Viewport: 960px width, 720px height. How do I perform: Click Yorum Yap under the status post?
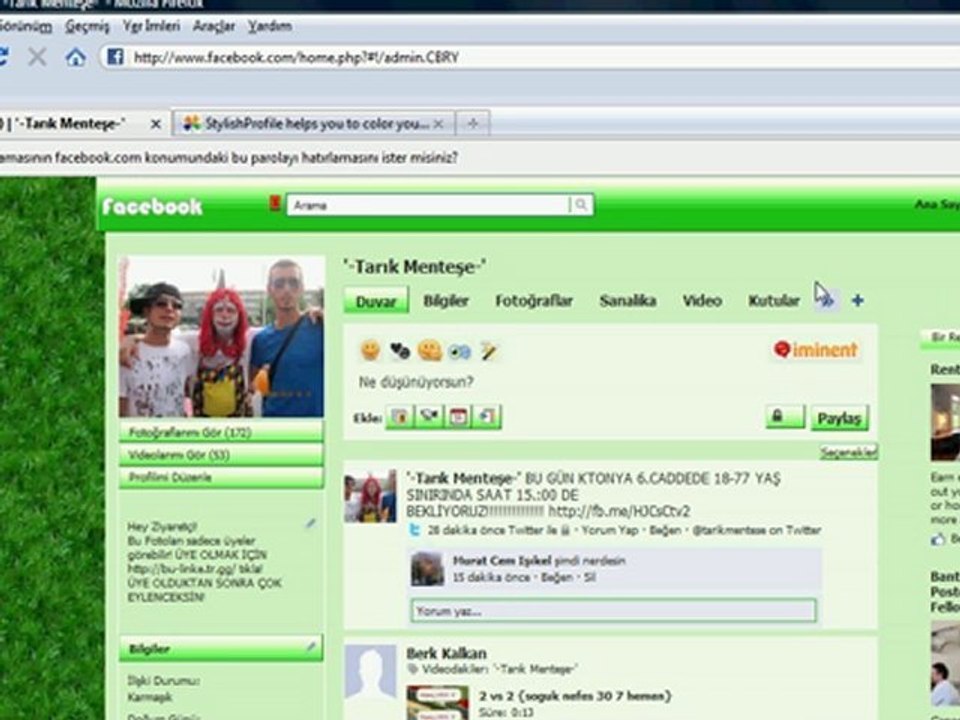(x=609, y=530)
